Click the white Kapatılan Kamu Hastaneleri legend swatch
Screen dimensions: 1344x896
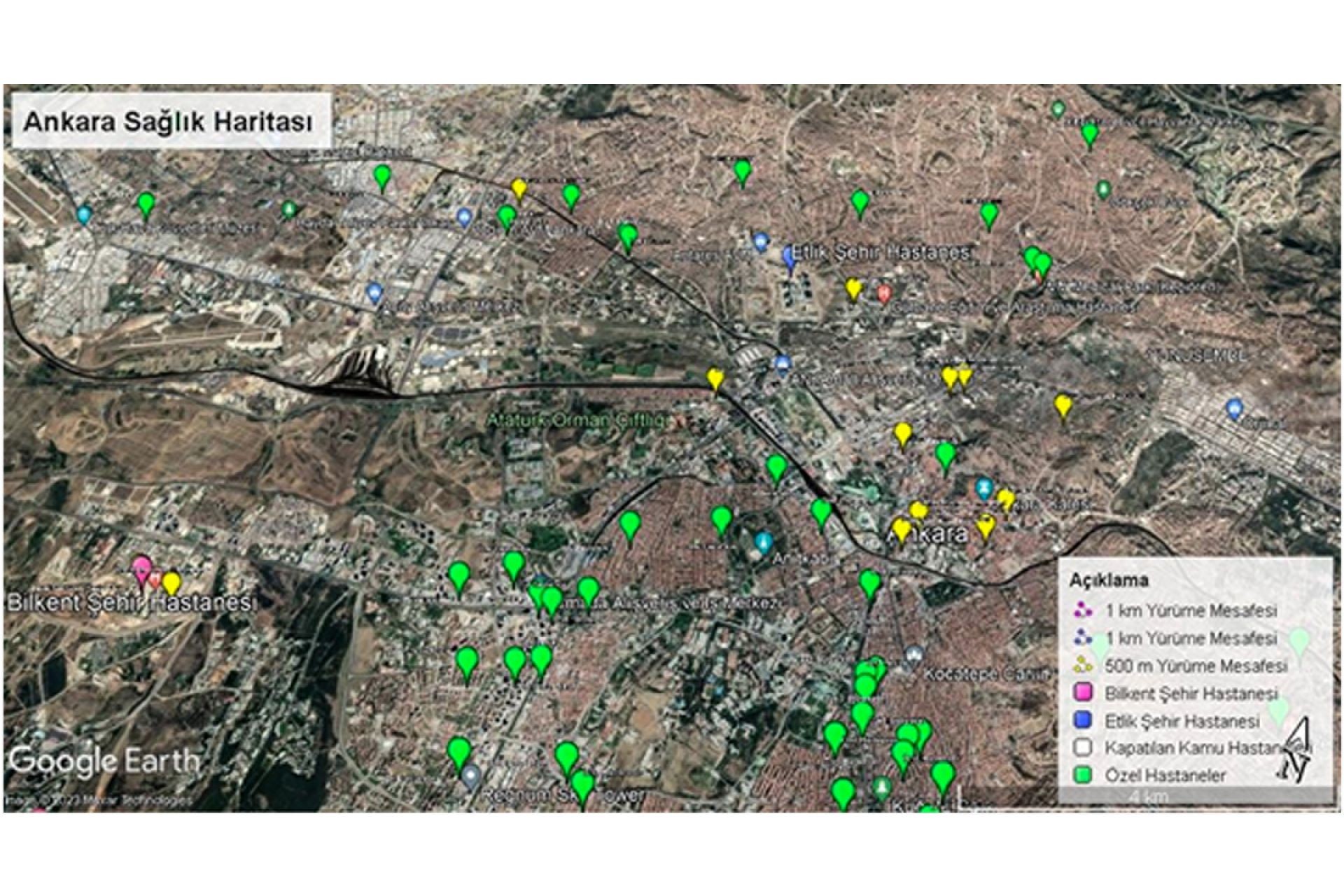coord(1083,747)
